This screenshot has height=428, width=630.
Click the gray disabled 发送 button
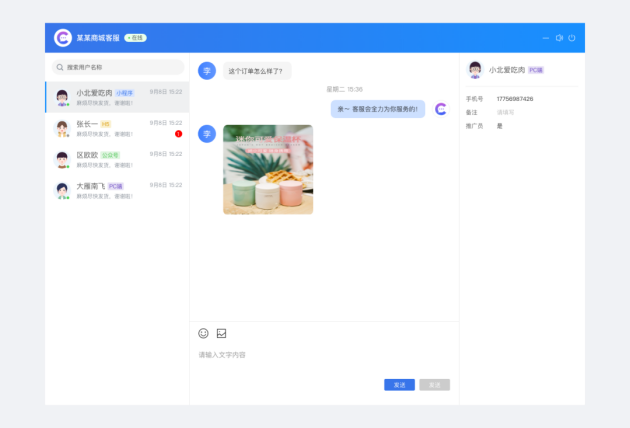coord(435,385)
